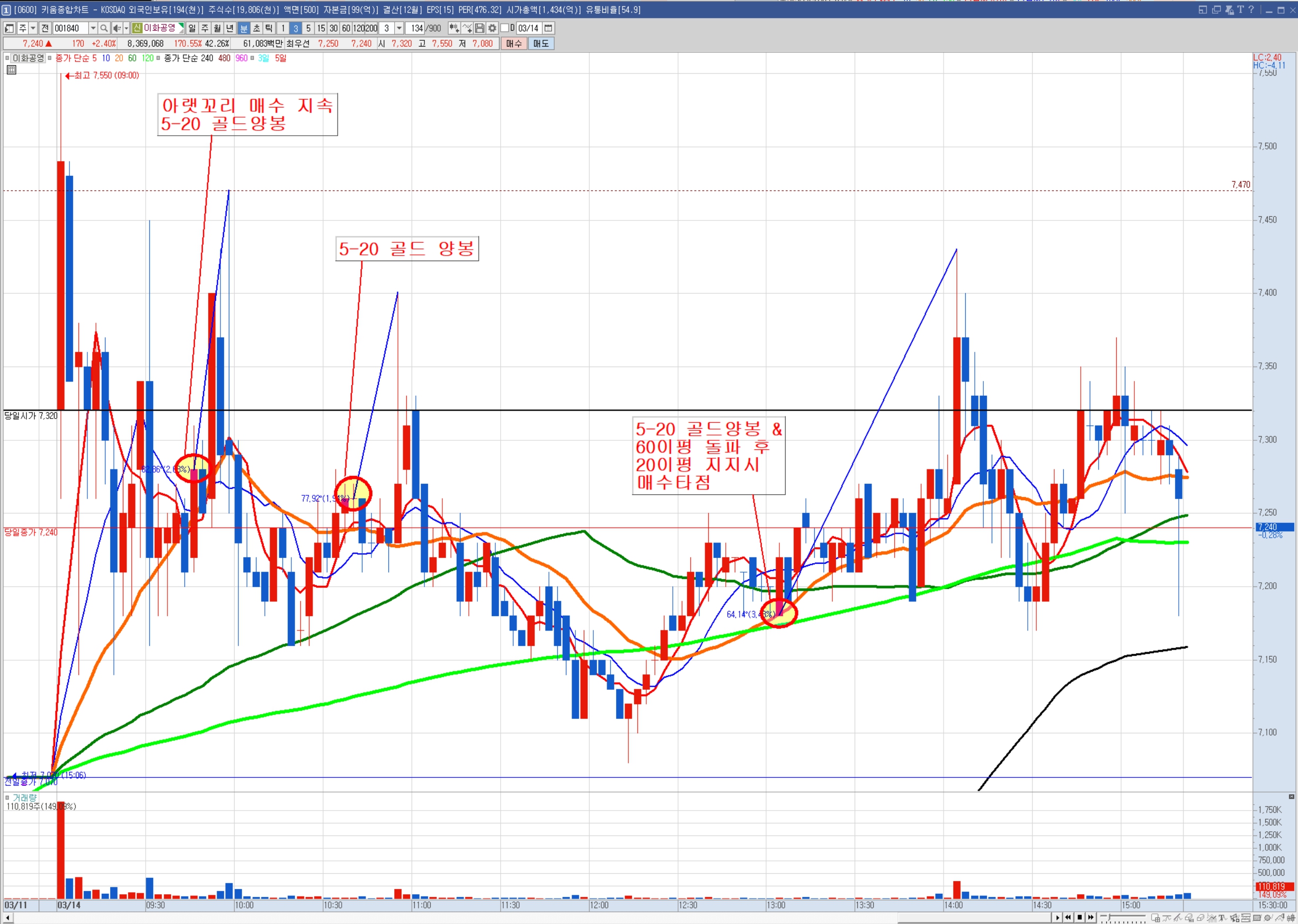This screenshot has height=924, width=1298.
Task: Click the 매도 sell button
Action: [x=540, y=43]
